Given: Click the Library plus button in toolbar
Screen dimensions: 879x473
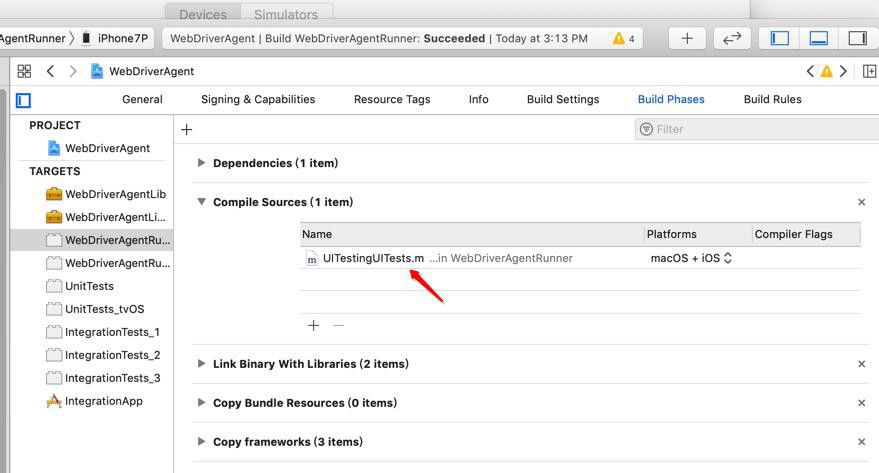Looking at the screenshot, I should pos(687,38).
